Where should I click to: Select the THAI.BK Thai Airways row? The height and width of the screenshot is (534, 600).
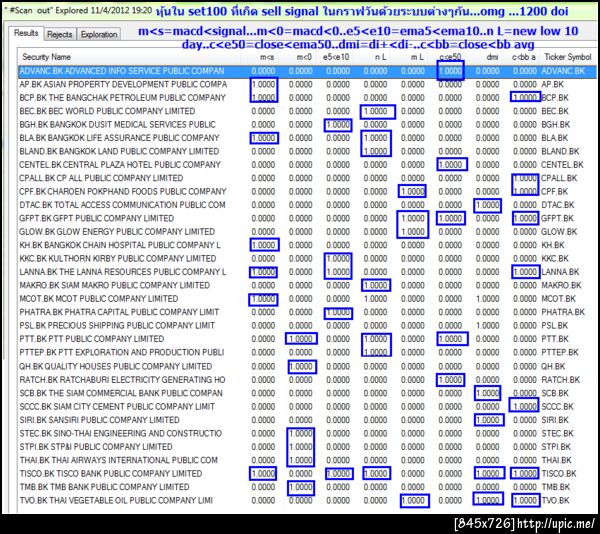pos(307,460)
